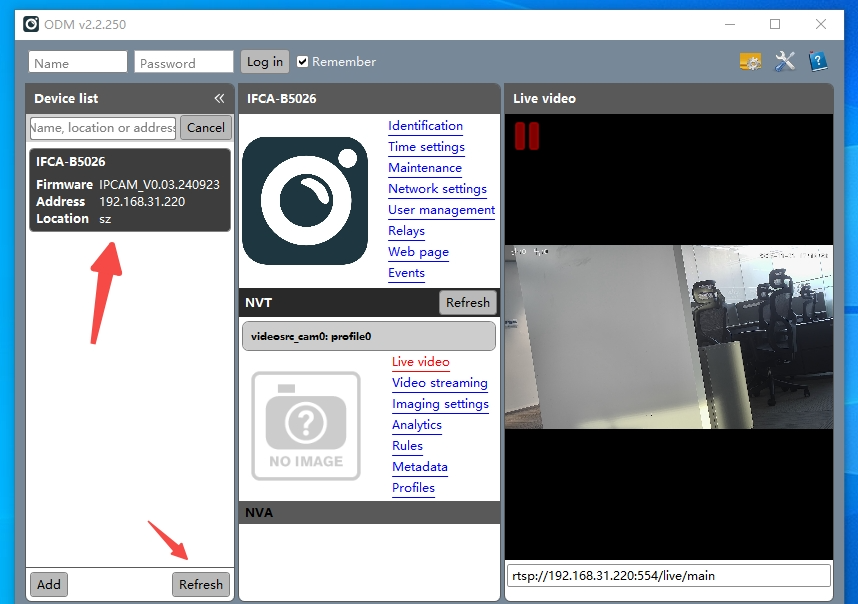The width and height of the screenshot is (858, 604).
Task: Open the Rules link
Action: (x=407, y=446)
